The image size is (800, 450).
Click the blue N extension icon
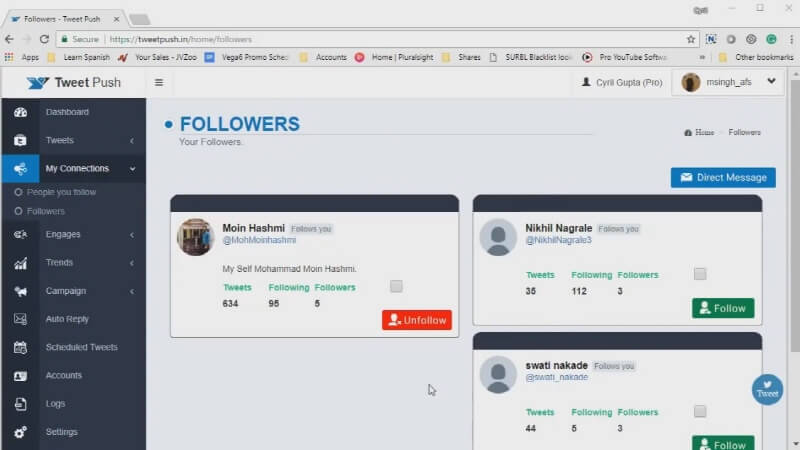coord(711,39)
